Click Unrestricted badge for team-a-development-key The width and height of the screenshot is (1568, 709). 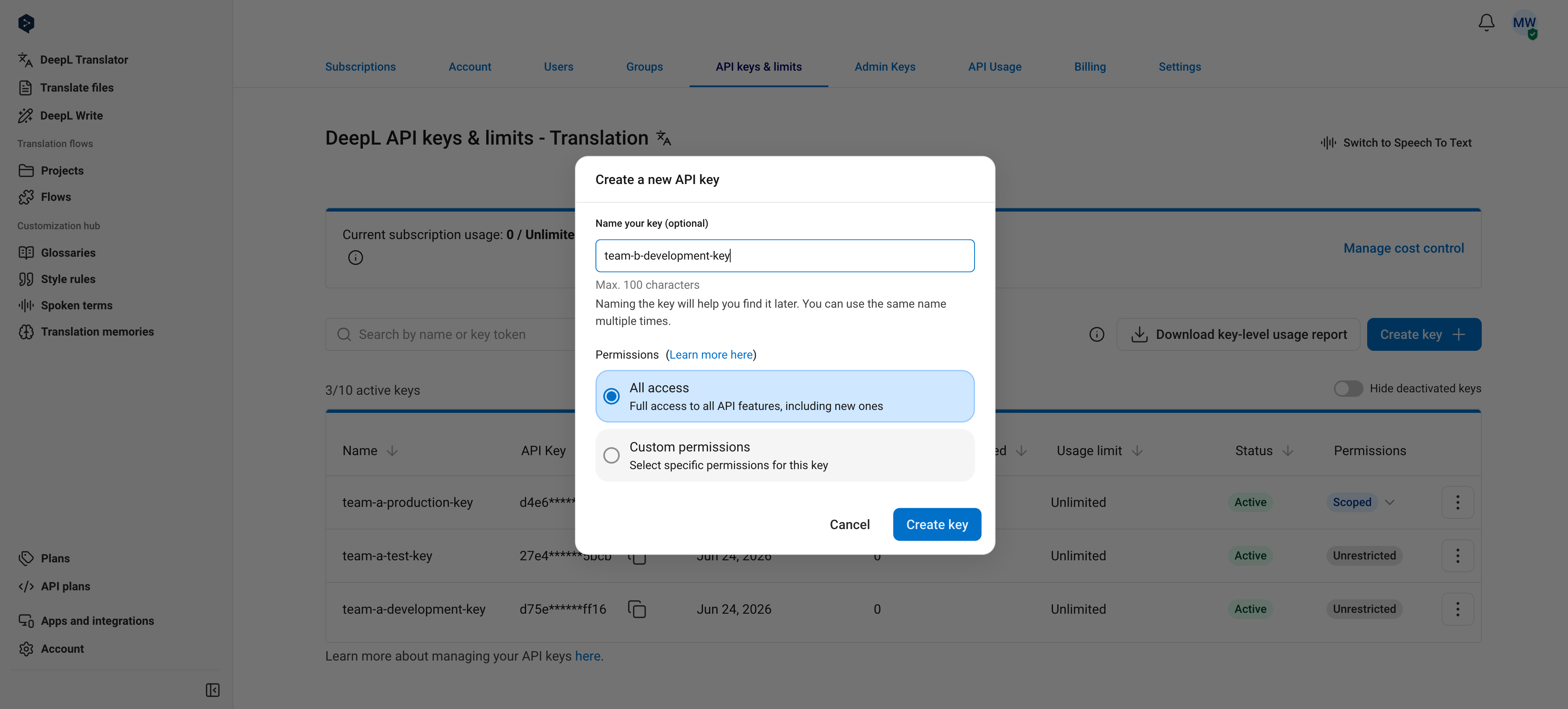click(x=1364, y=609)
